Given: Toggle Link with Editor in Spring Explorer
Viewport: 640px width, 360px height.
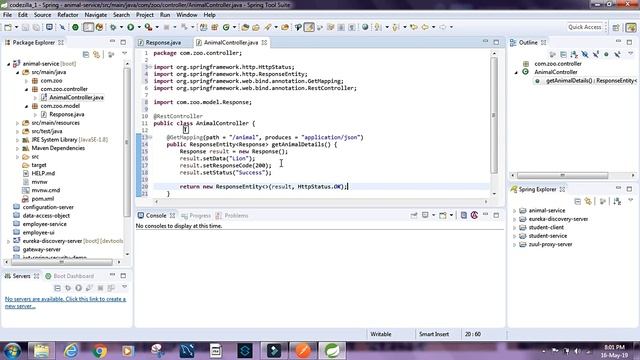Looking at the screenshot, I should click(x=588, y=201).
